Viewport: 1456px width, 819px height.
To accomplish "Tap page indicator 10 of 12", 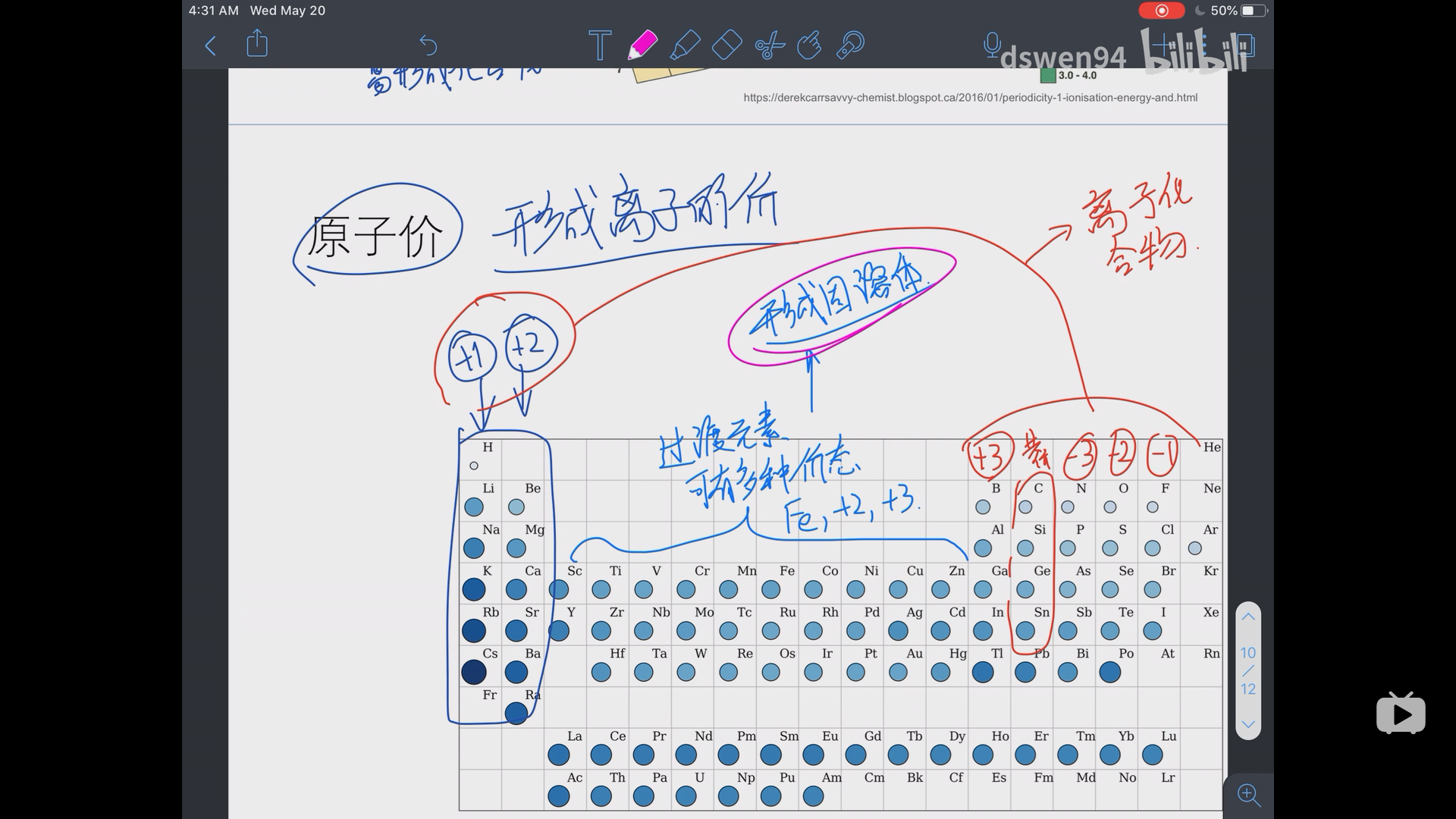I will point(1247,670).
